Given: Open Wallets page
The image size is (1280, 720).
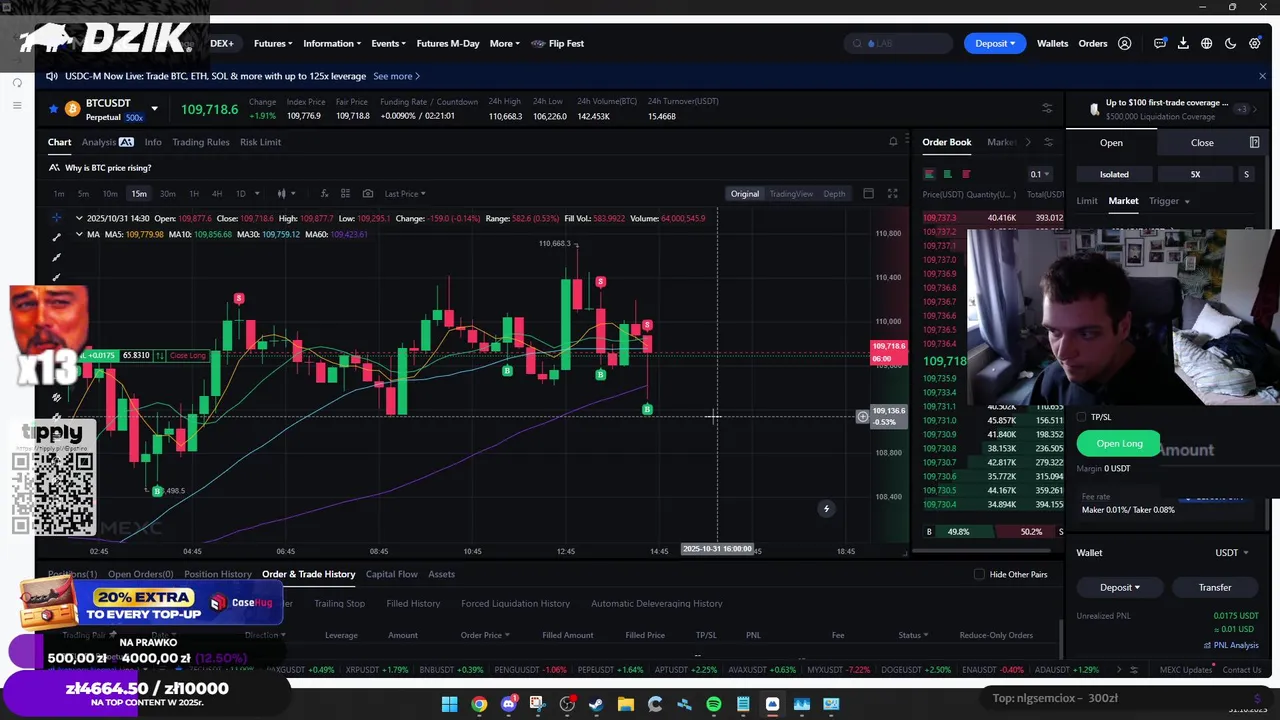Looking at the screenshot, I should (1052, 44).
